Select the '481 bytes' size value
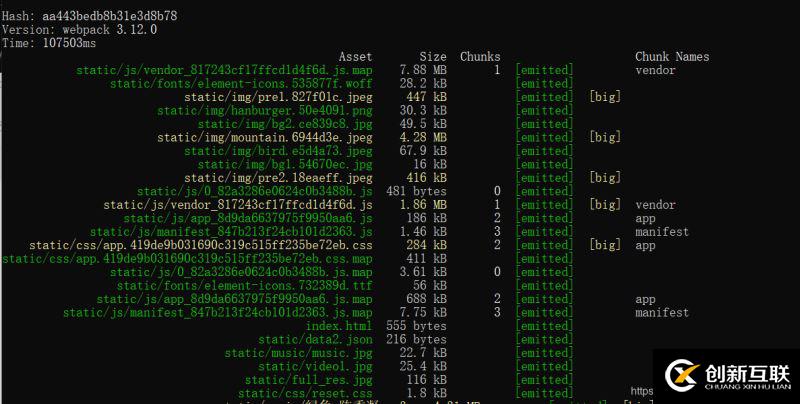 (416, 191)
